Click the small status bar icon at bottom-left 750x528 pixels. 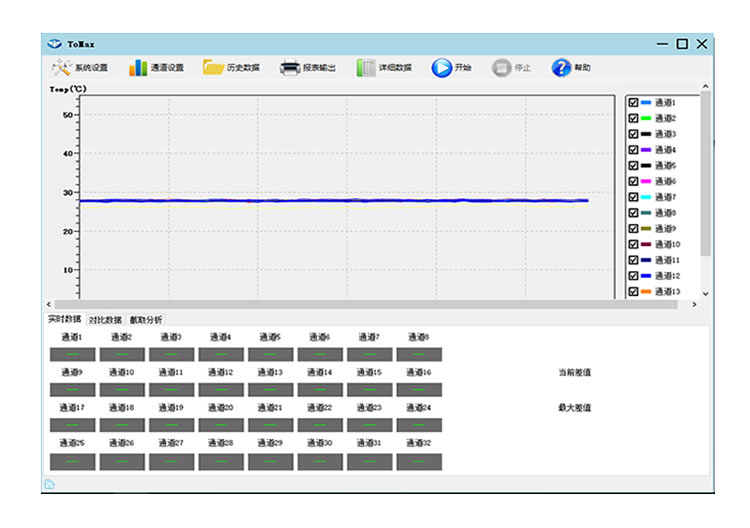coord(49,484)
